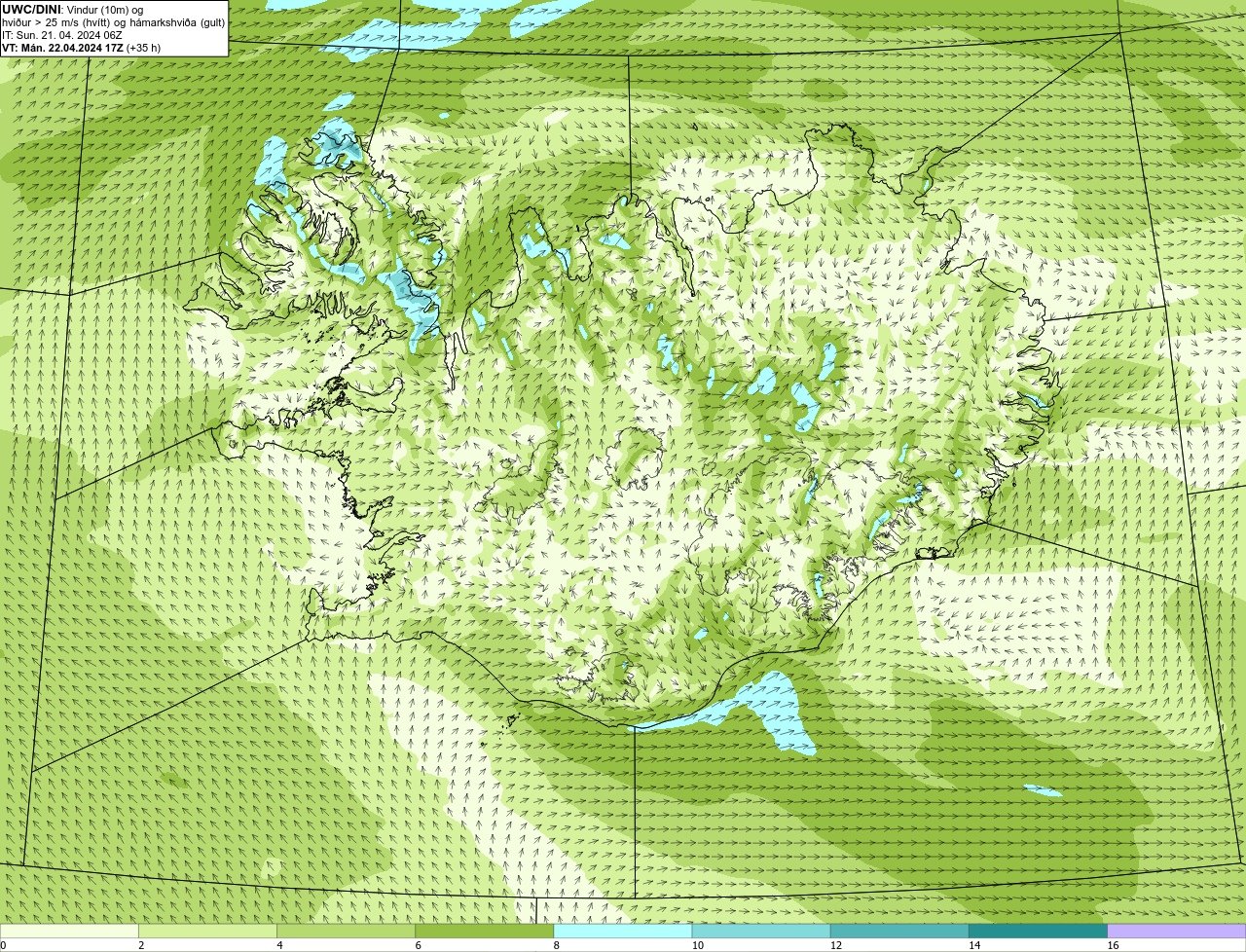Click the 12–14 m/s teal legend segment
Screen dimensions: 1246x952
899,932
